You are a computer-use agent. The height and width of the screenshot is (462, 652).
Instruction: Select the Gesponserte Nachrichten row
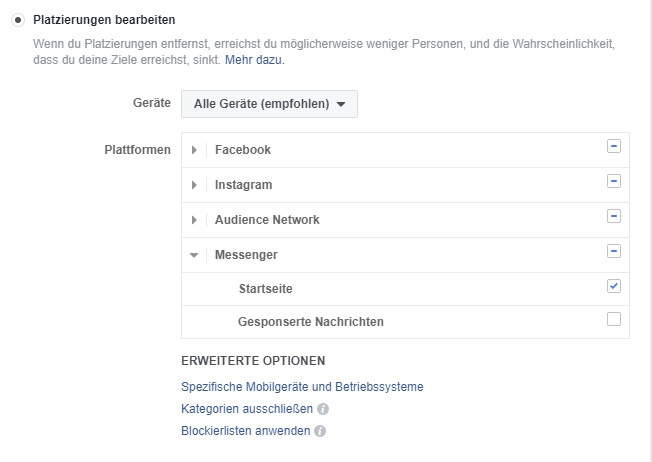(x=310, y=322)
